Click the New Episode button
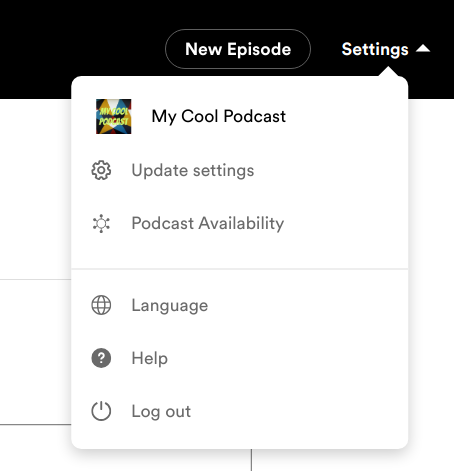 point(238,49)
